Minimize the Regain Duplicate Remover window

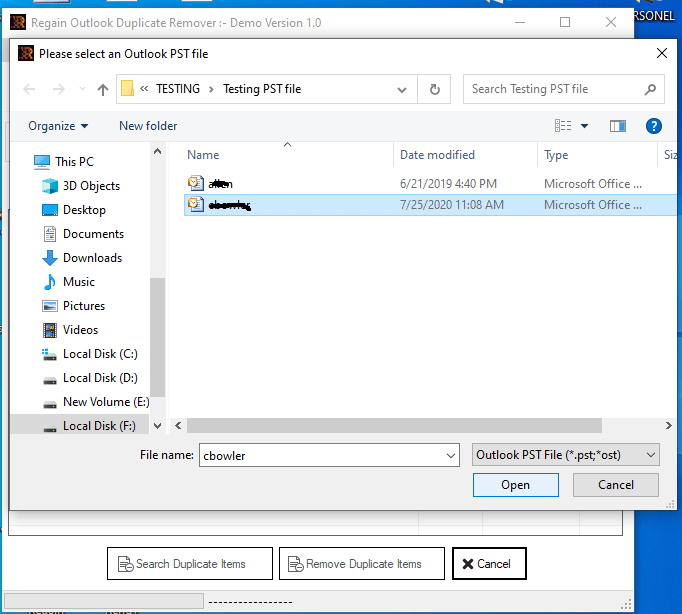520,22
